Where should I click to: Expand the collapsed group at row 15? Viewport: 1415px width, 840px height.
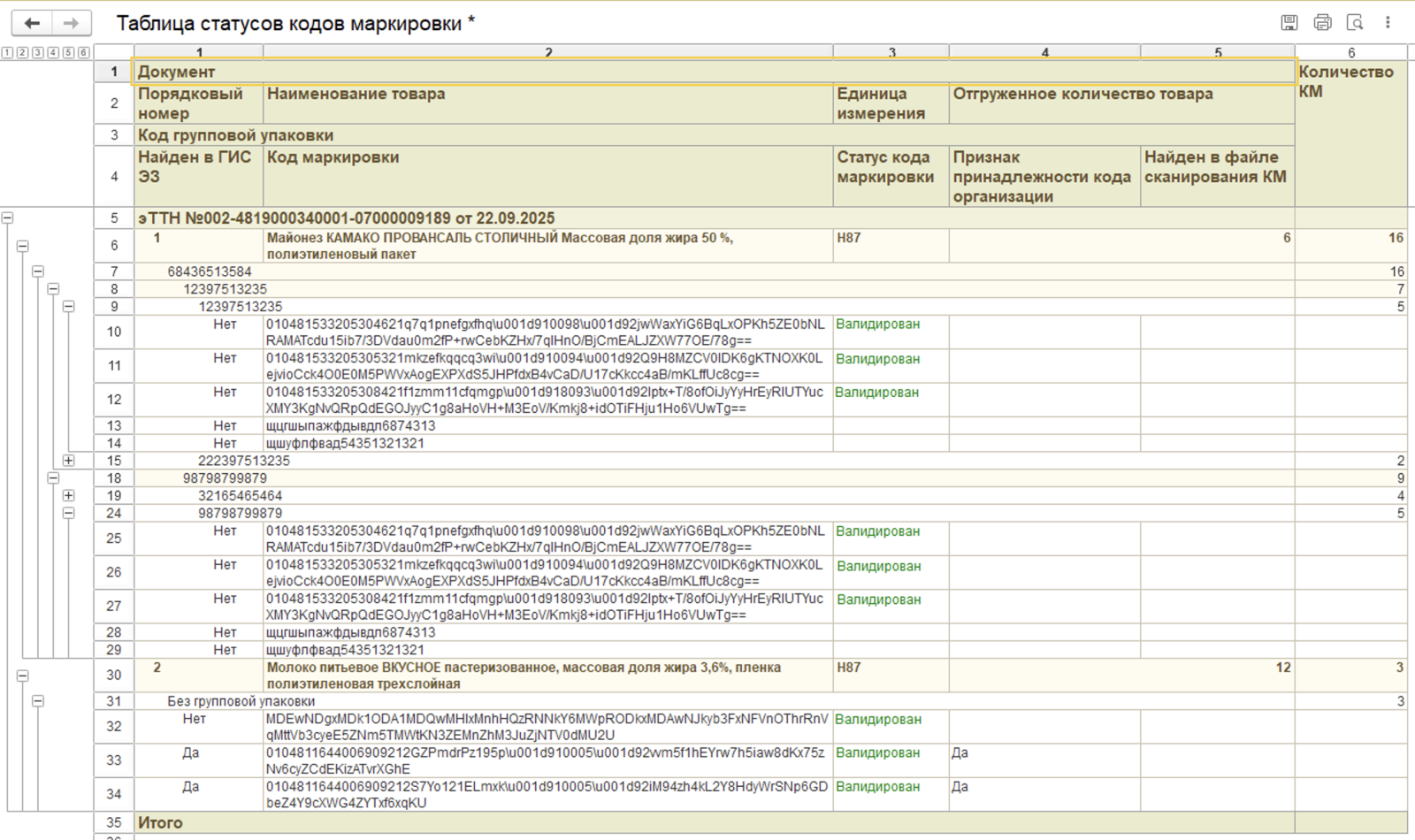(68, 461)
